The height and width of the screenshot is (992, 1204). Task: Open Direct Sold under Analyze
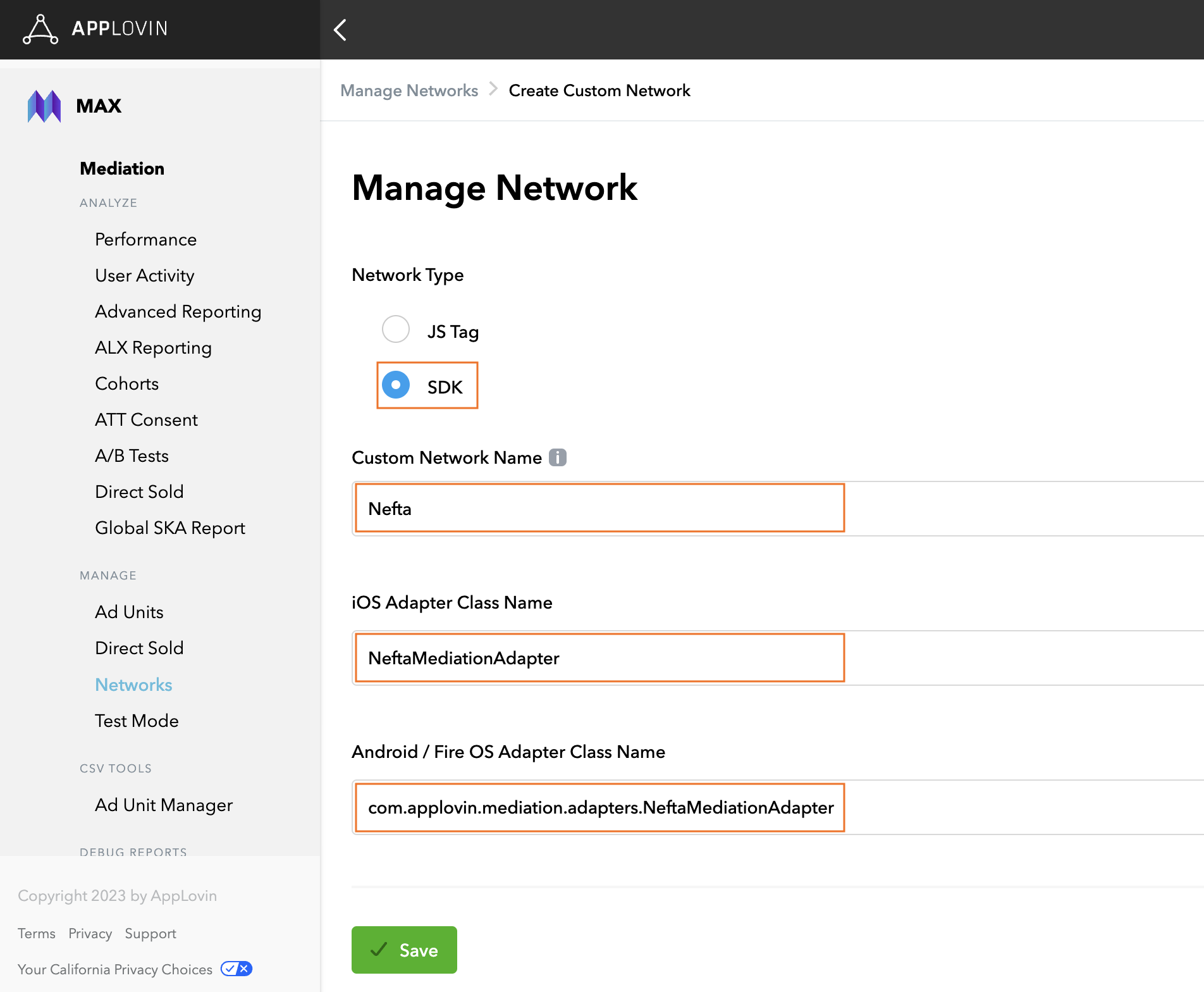point(140,492)
